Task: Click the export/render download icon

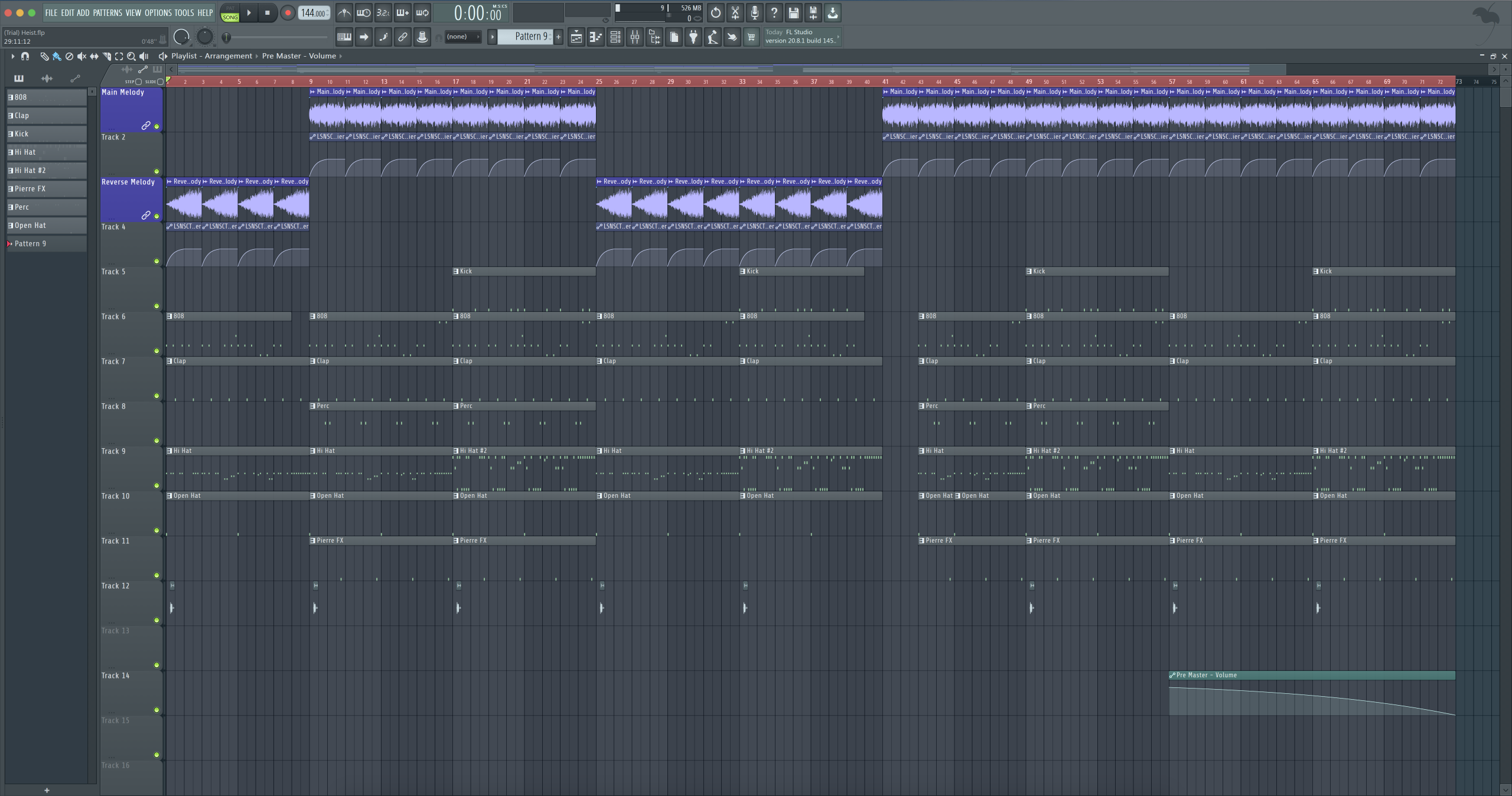Action: pyautogui.click(x=832, y=12)
